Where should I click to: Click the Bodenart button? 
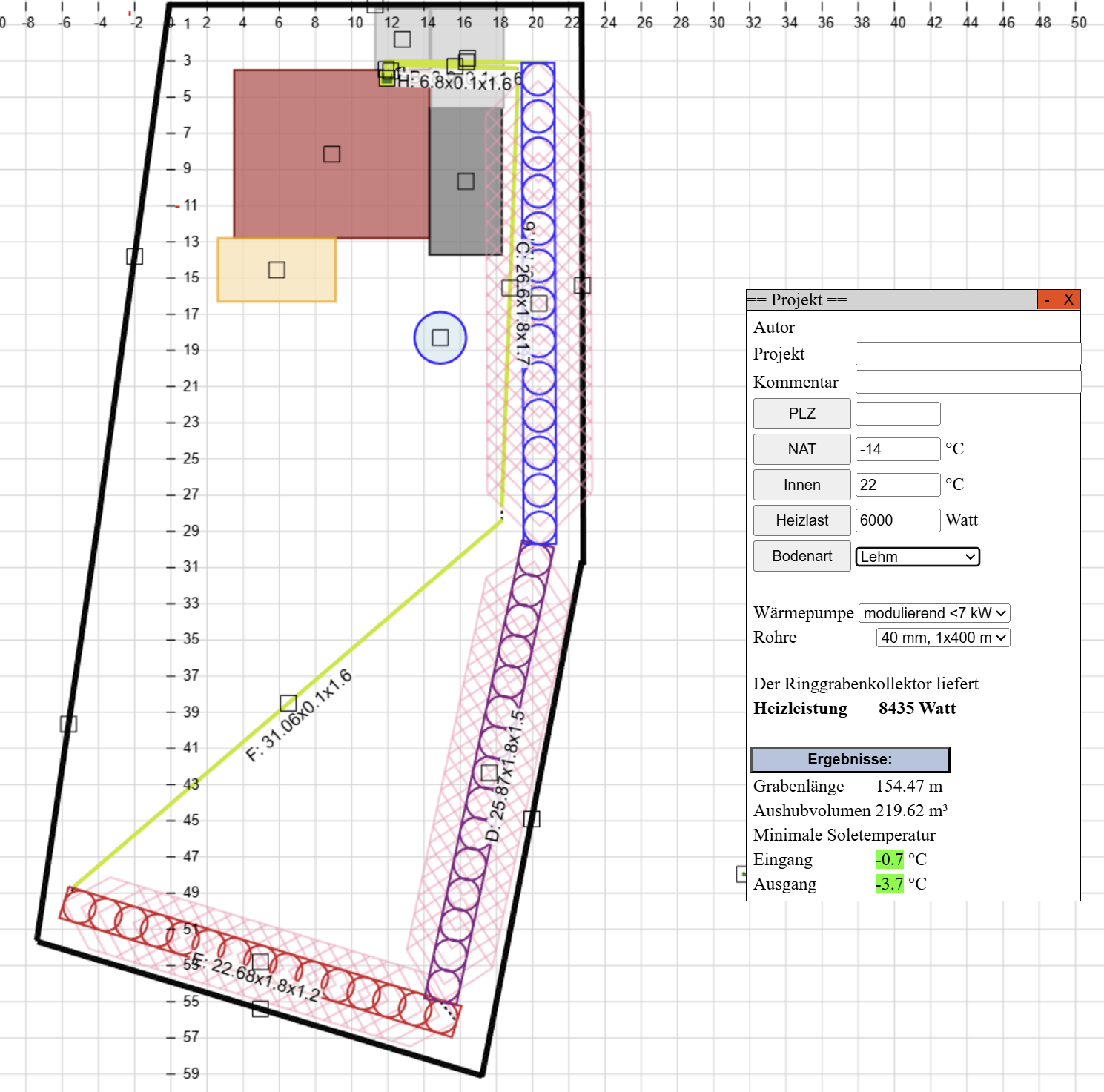pyautogui.click(x=801, y=556)
